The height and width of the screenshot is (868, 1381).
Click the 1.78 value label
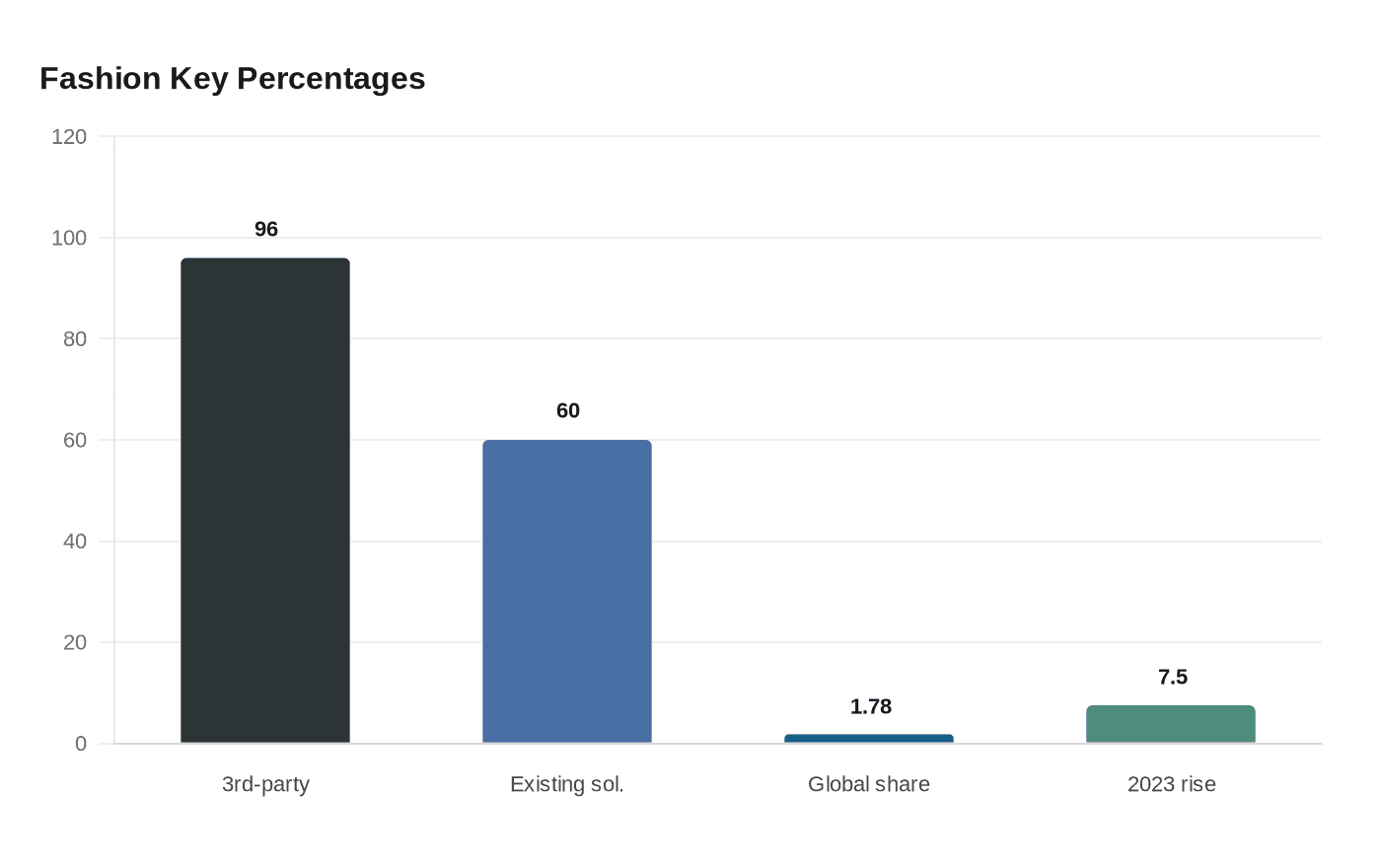(871, 706)
